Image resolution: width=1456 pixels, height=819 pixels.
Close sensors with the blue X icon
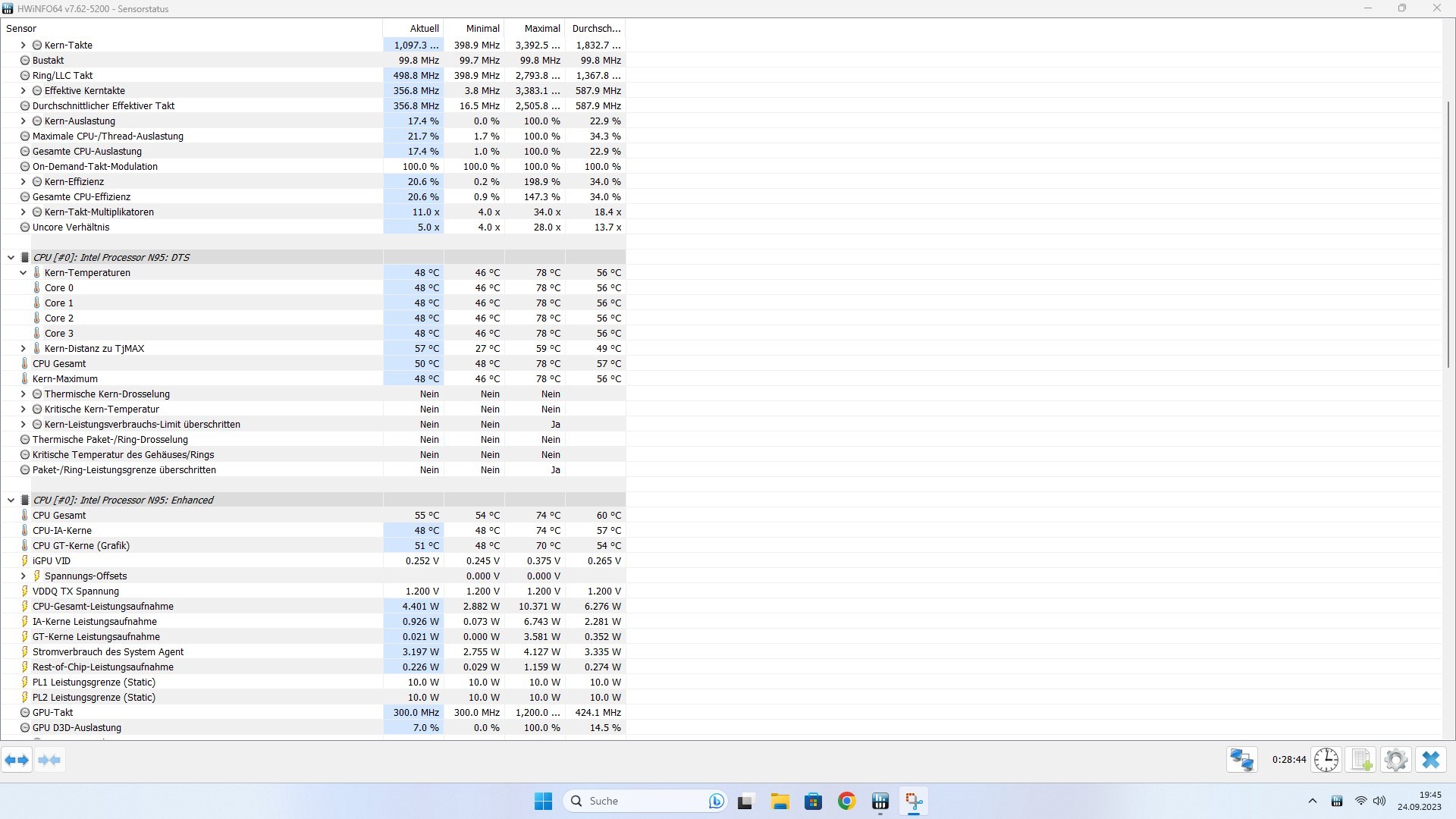coord(1431,760)
